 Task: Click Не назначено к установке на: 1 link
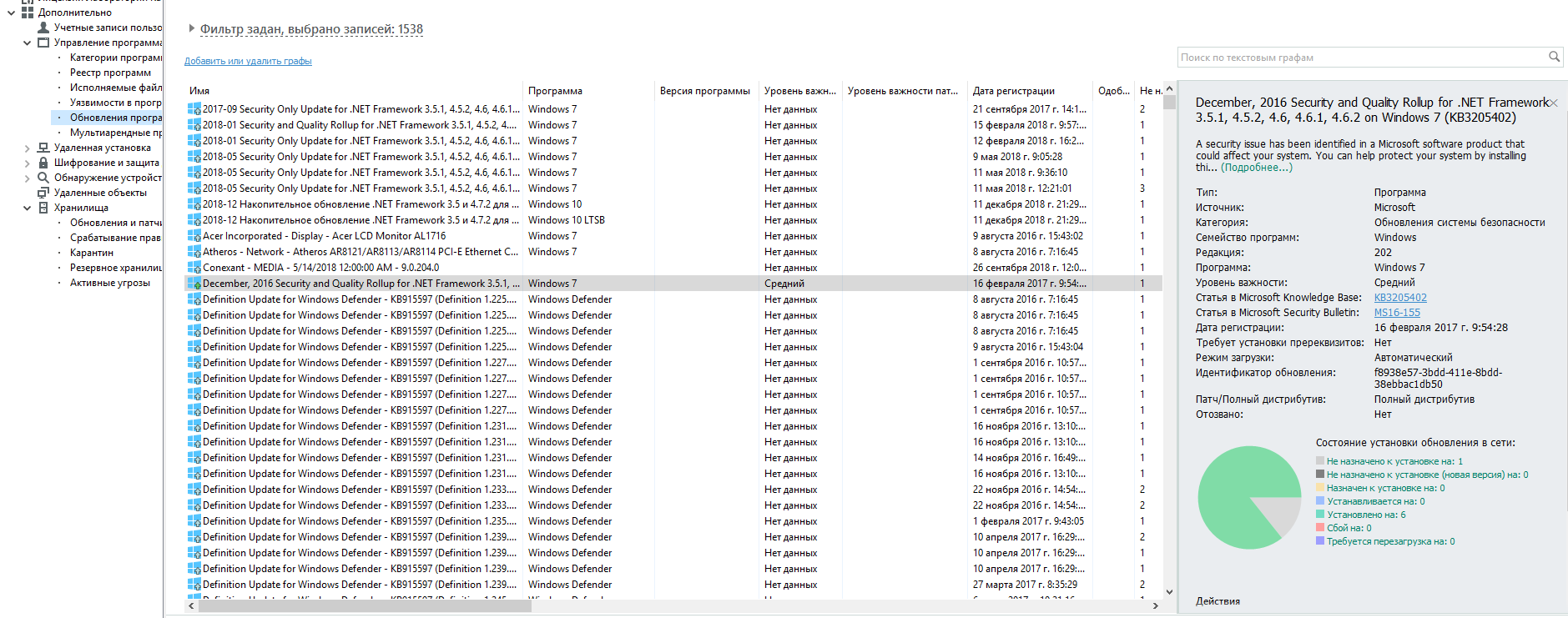tap(1394, 461)
